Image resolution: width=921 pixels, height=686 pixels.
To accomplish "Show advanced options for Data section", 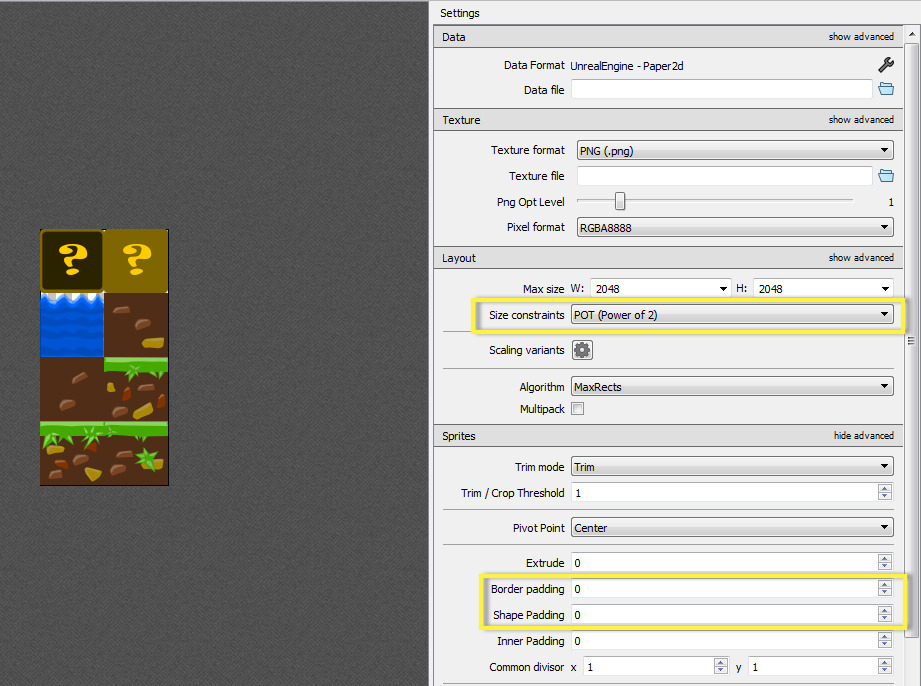I will pyautogui.click(x=861, y=36).
